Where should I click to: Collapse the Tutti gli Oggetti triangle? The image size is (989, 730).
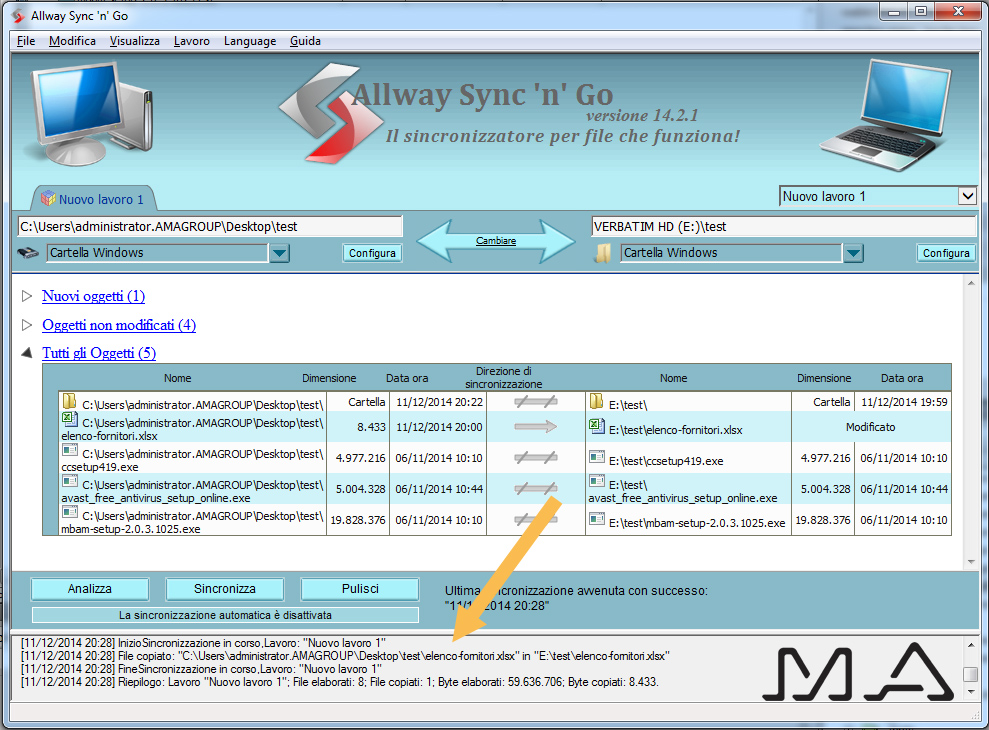click(x=26, y=353)
